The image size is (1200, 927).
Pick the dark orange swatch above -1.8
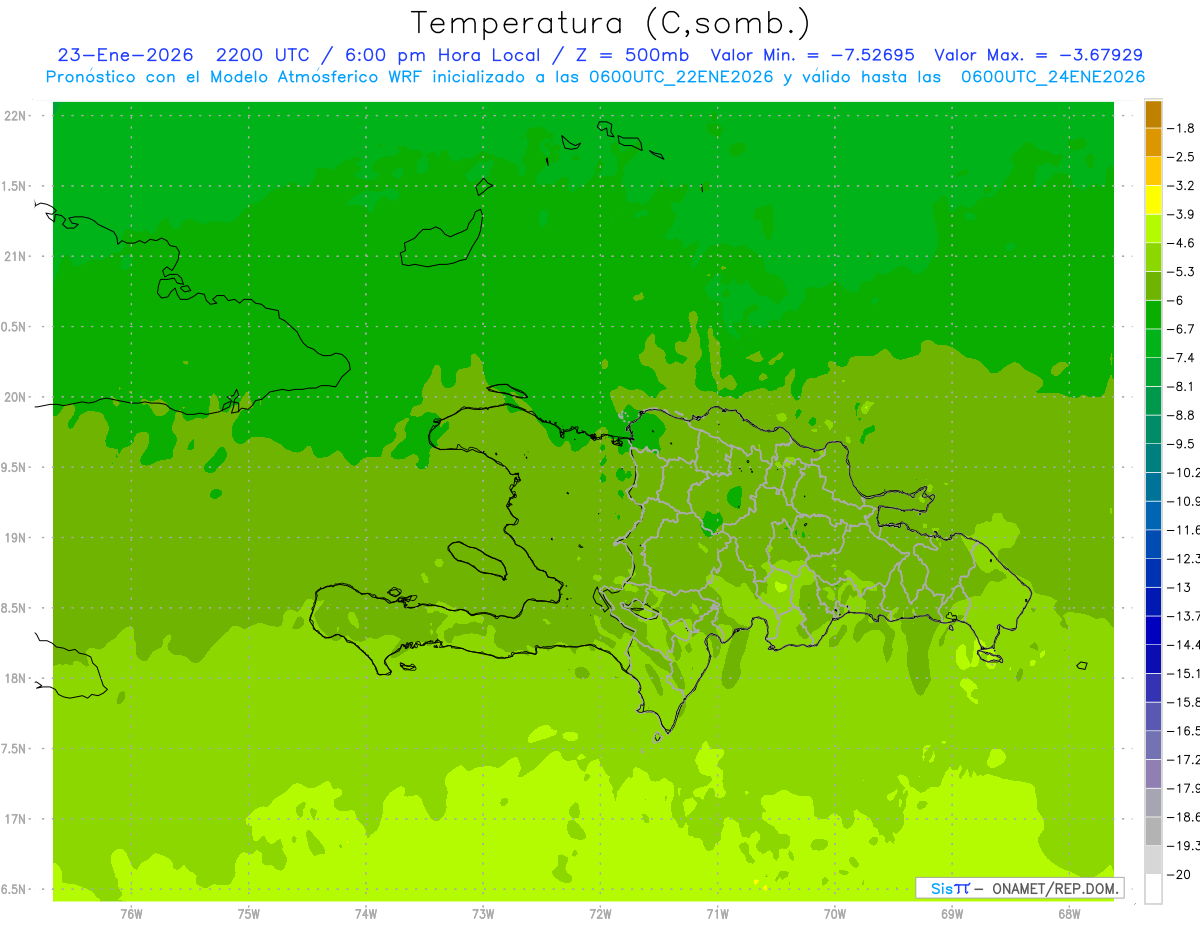click(1153, 114)
